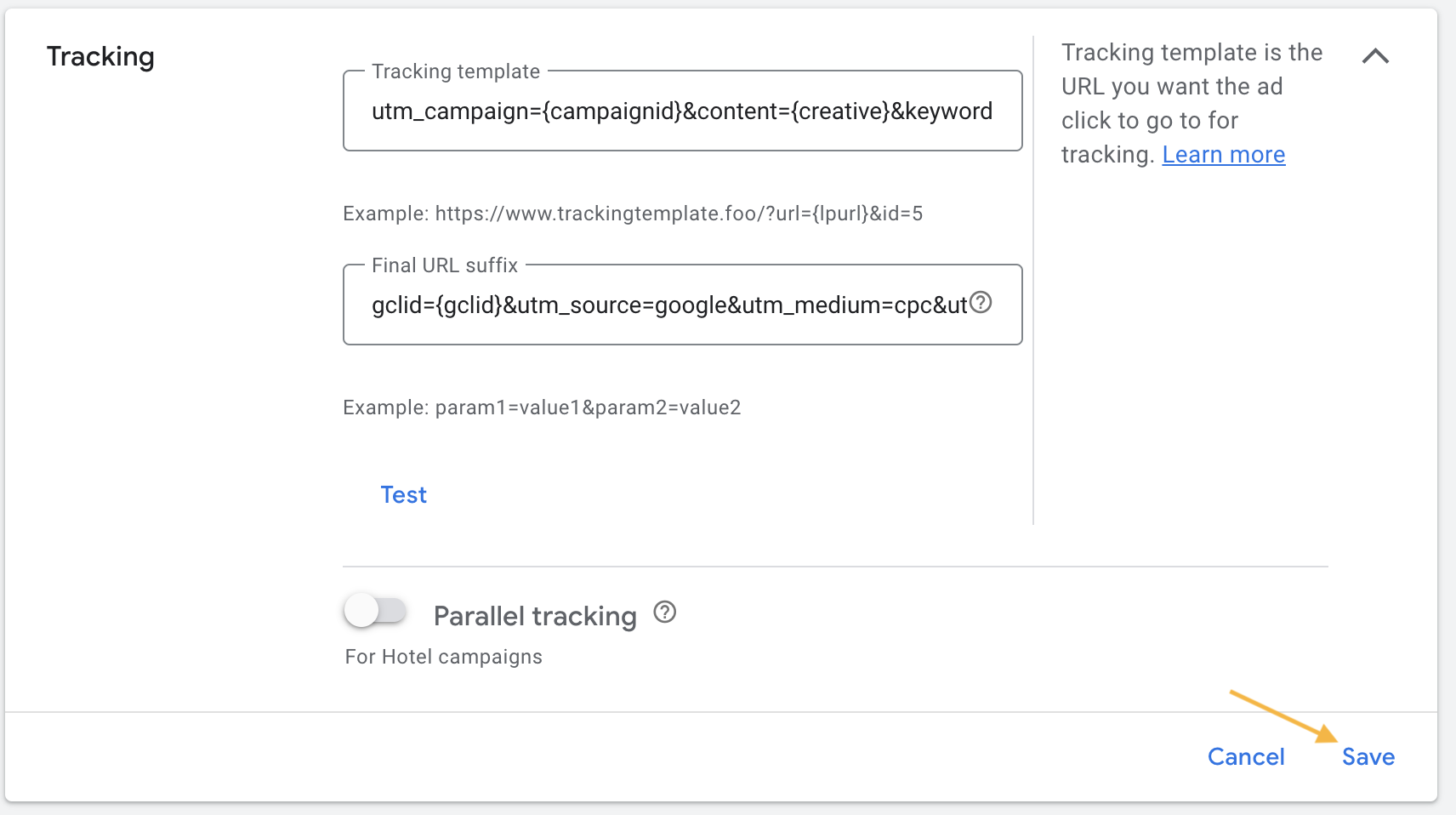
Task: Click the Parallel tracking label text
Action: 535,616
